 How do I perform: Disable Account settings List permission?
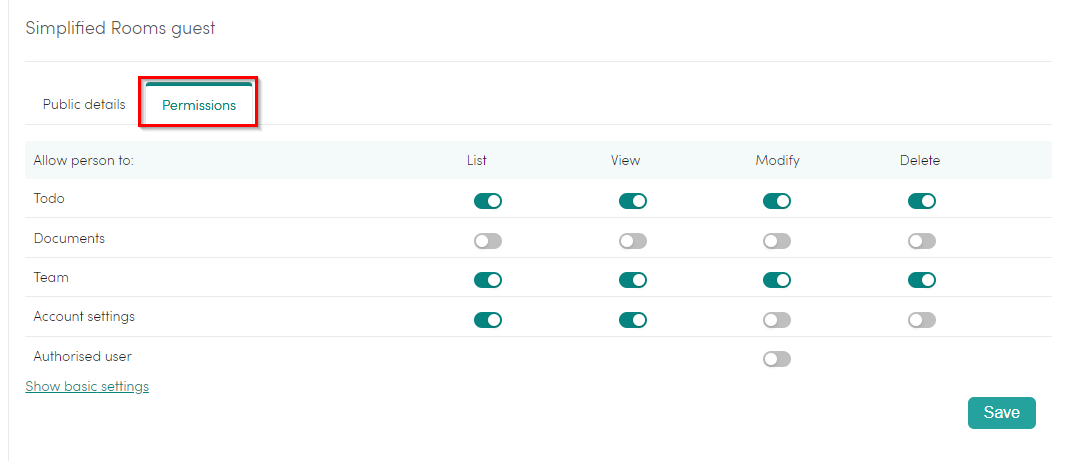488,320
